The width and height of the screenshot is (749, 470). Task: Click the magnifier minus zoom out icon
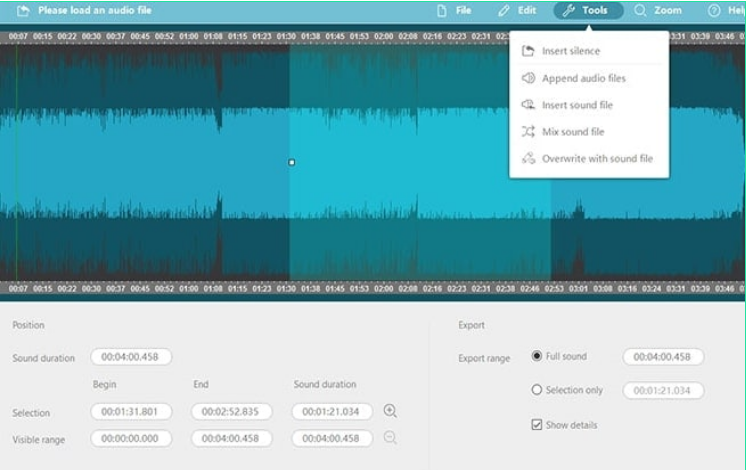point(390,438)
